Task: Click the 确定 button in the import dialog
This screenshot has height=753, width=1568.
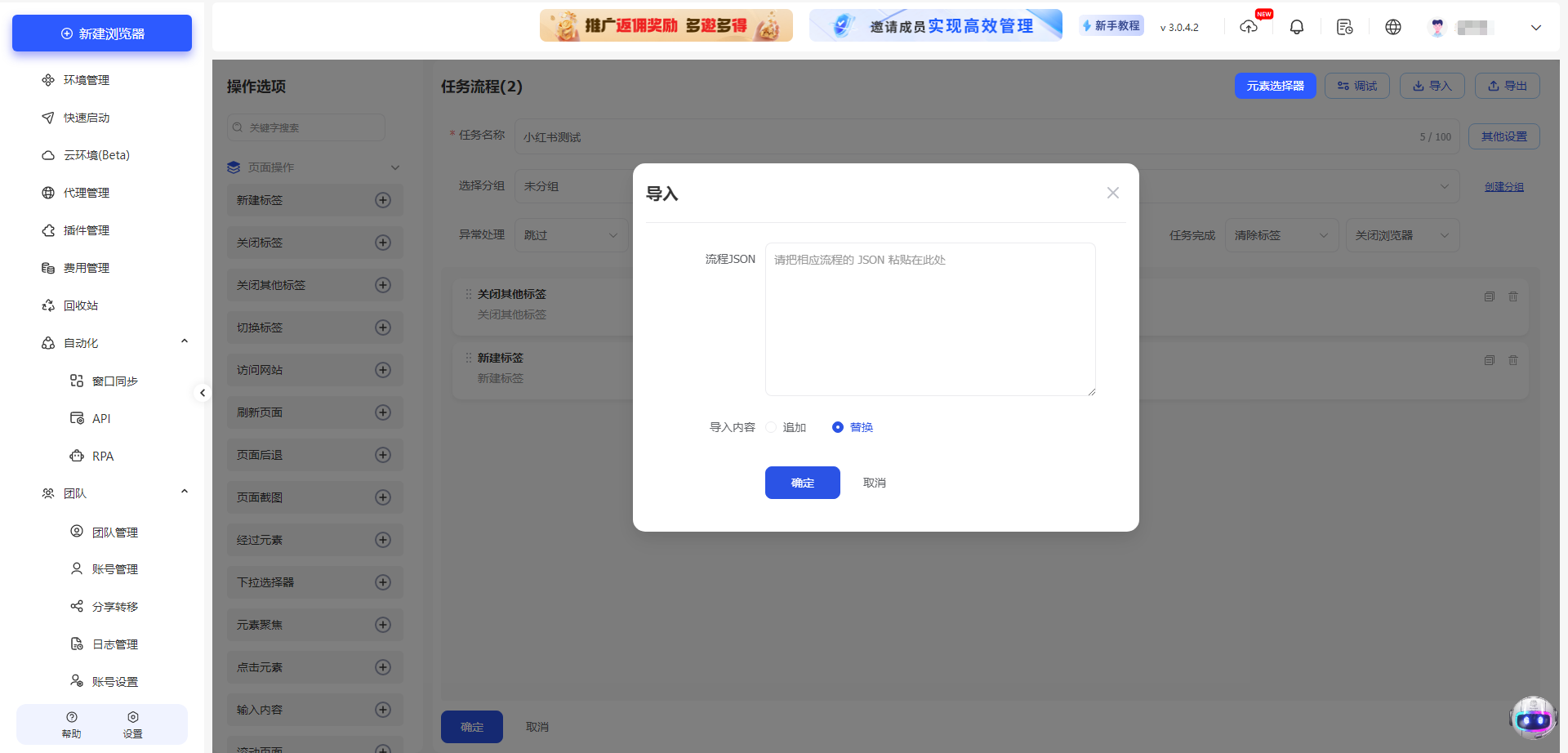Action: click(x=802, y=483)
